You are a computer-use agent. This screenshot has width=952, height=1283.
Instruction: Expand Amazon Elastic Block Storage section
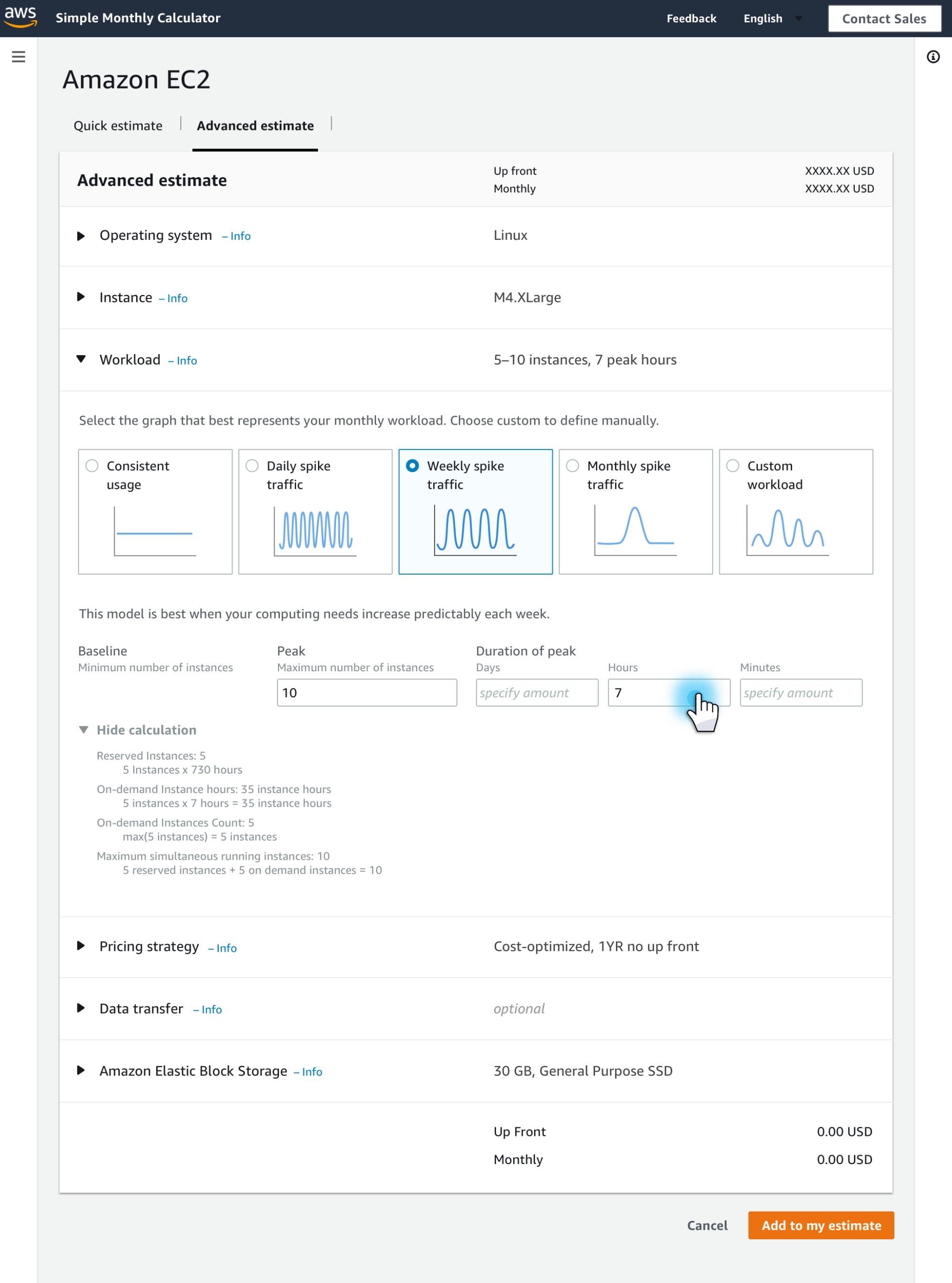81,1070
